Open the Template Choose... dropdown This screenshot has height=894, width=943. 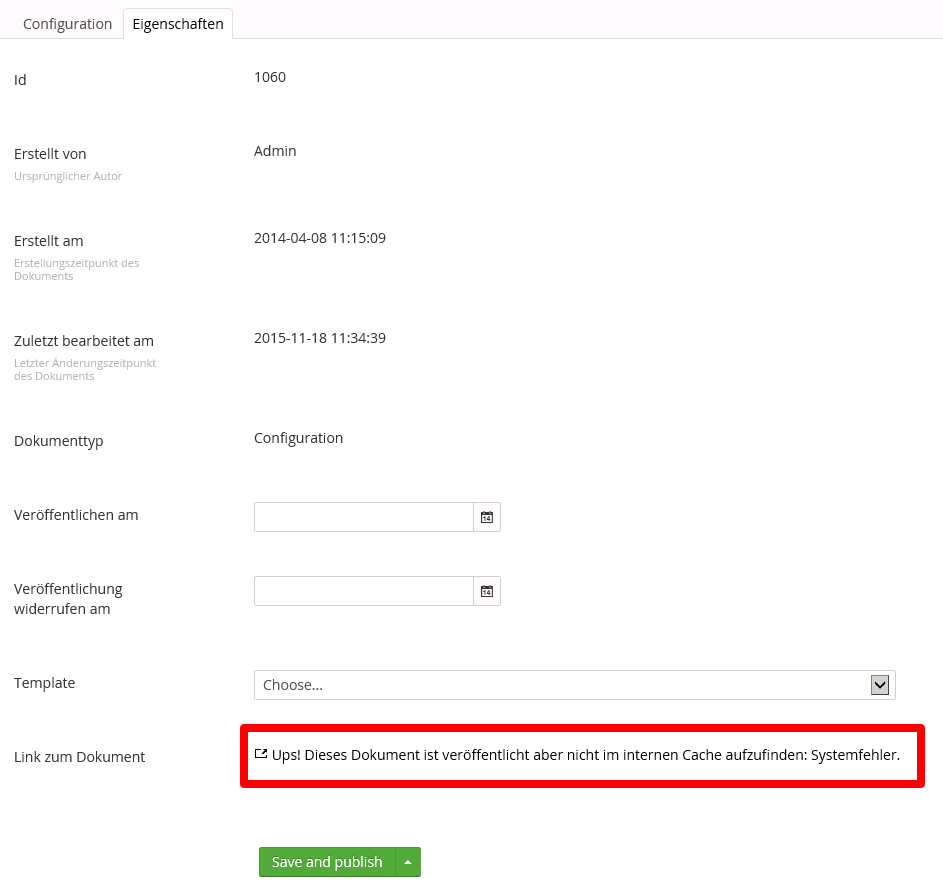tap(574, 685)
